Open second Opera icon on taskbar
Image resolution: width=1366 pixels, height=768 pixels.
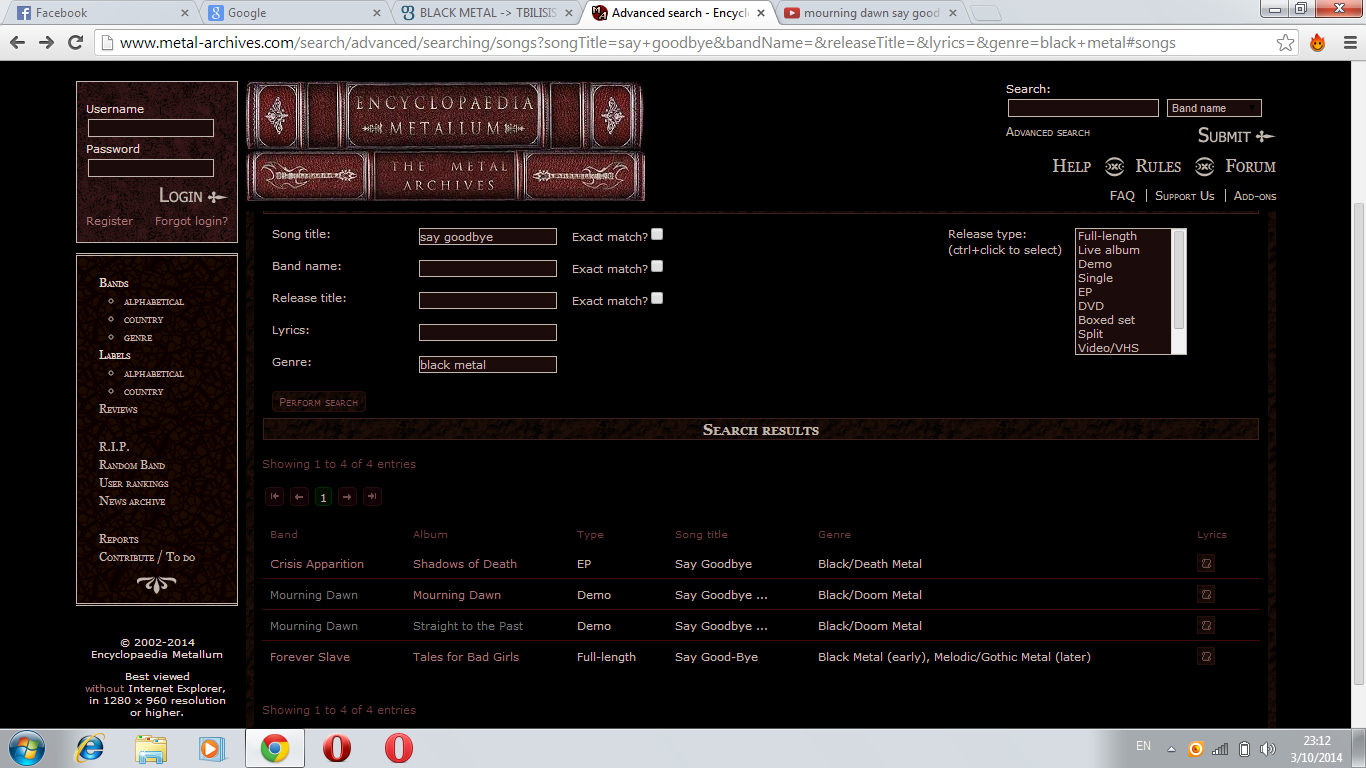[398, 748]
